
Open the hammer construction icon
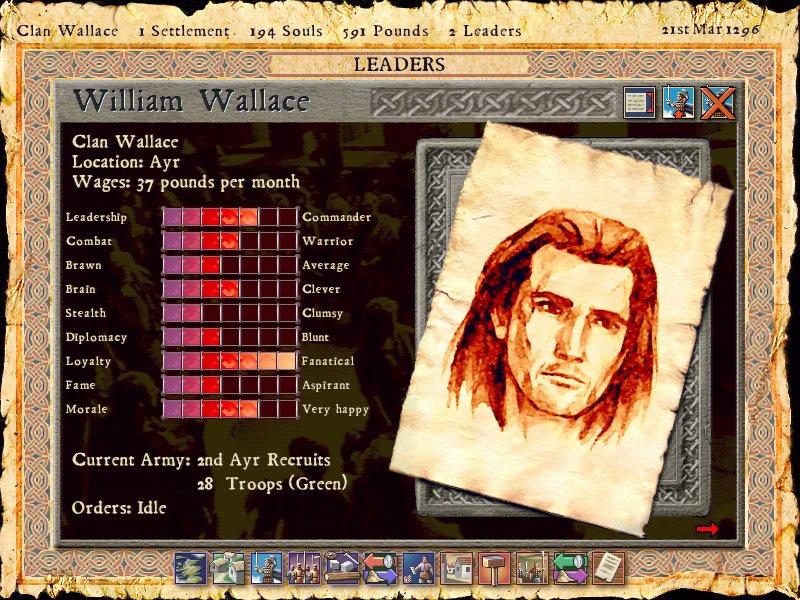coord(494,568)
